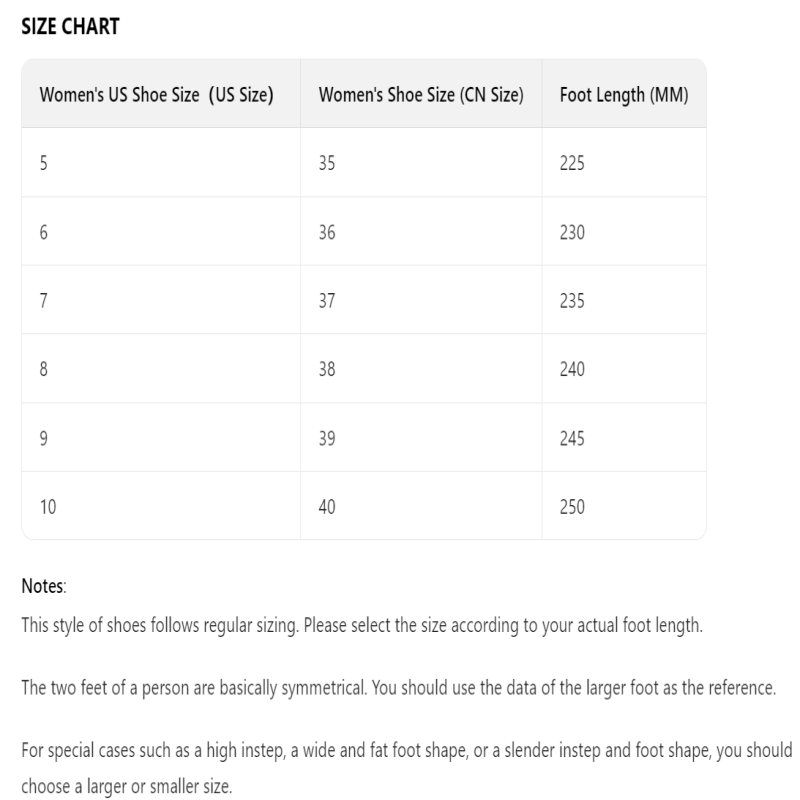Click the note about using the larger foot
800x800 pixels.
click(x=400, y=689)
